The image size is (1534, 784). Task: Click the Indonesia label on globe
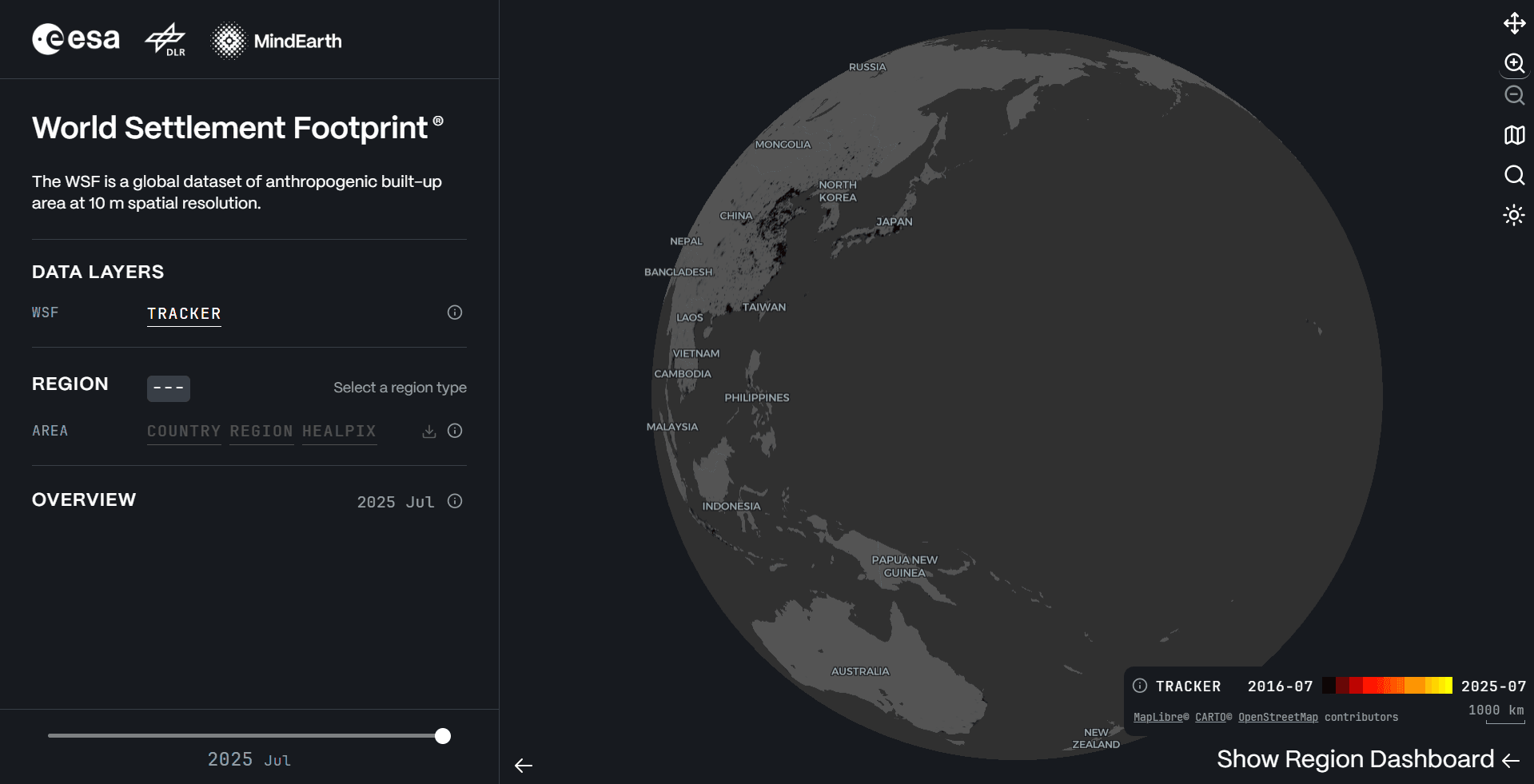coord(731,506)
